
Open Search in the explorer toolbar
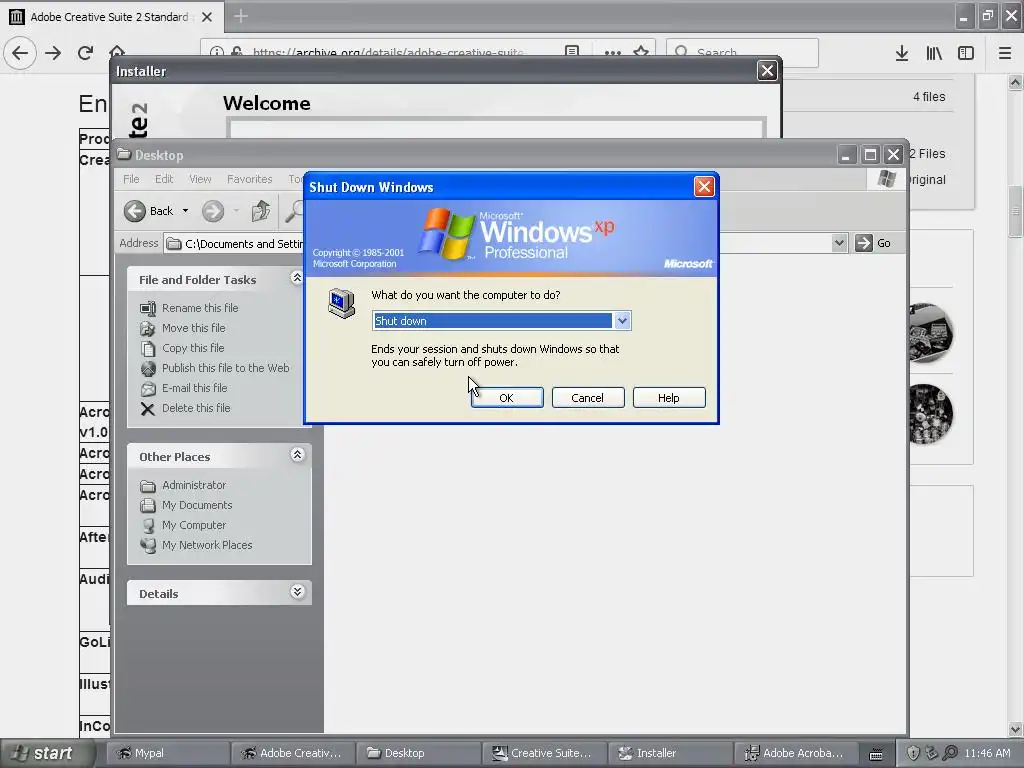tap(294, 211)
